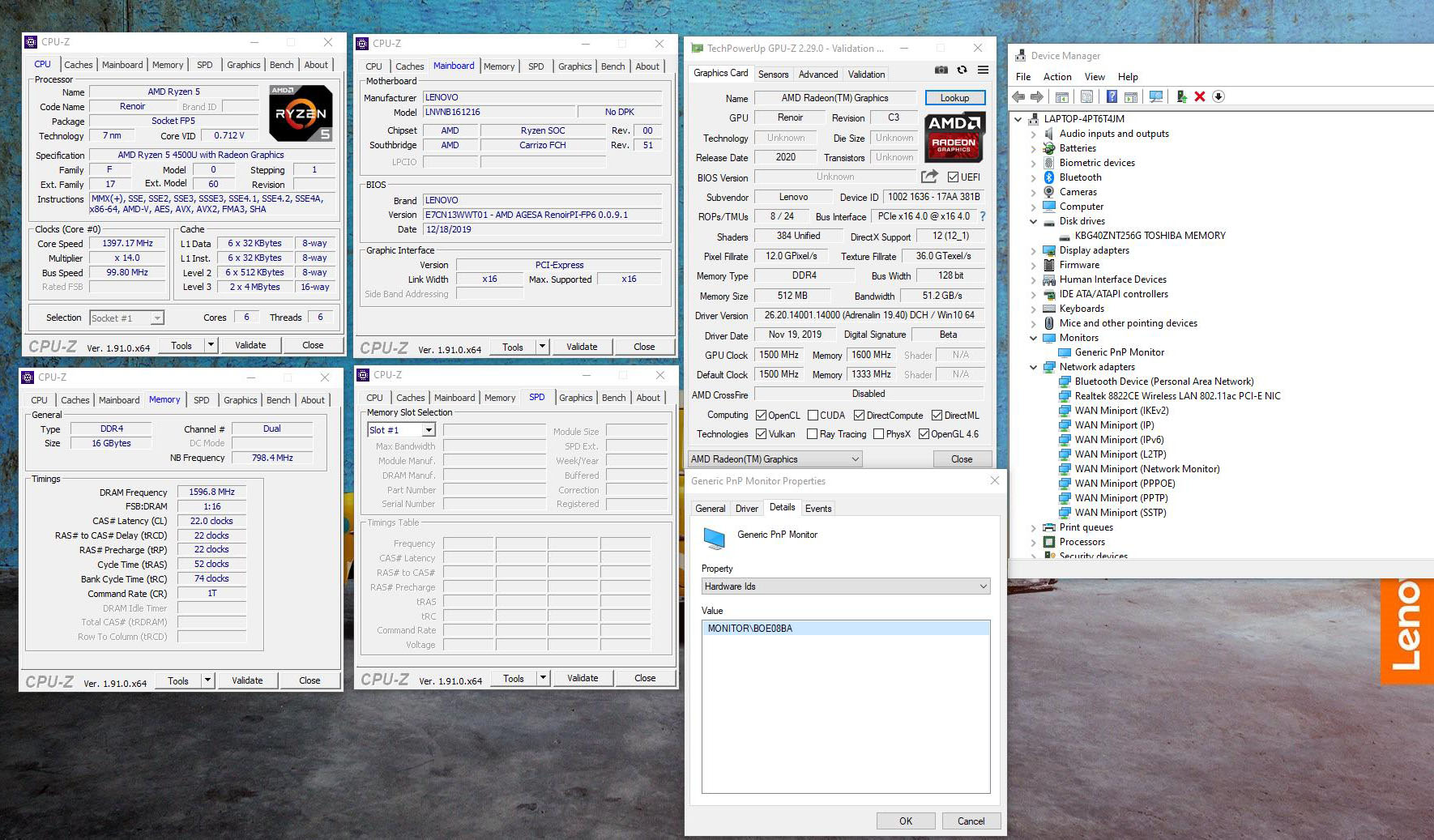Expand the Display adapters node
The height and width of the screenshot is (840, 1434).
click(x=1034, y=250)
